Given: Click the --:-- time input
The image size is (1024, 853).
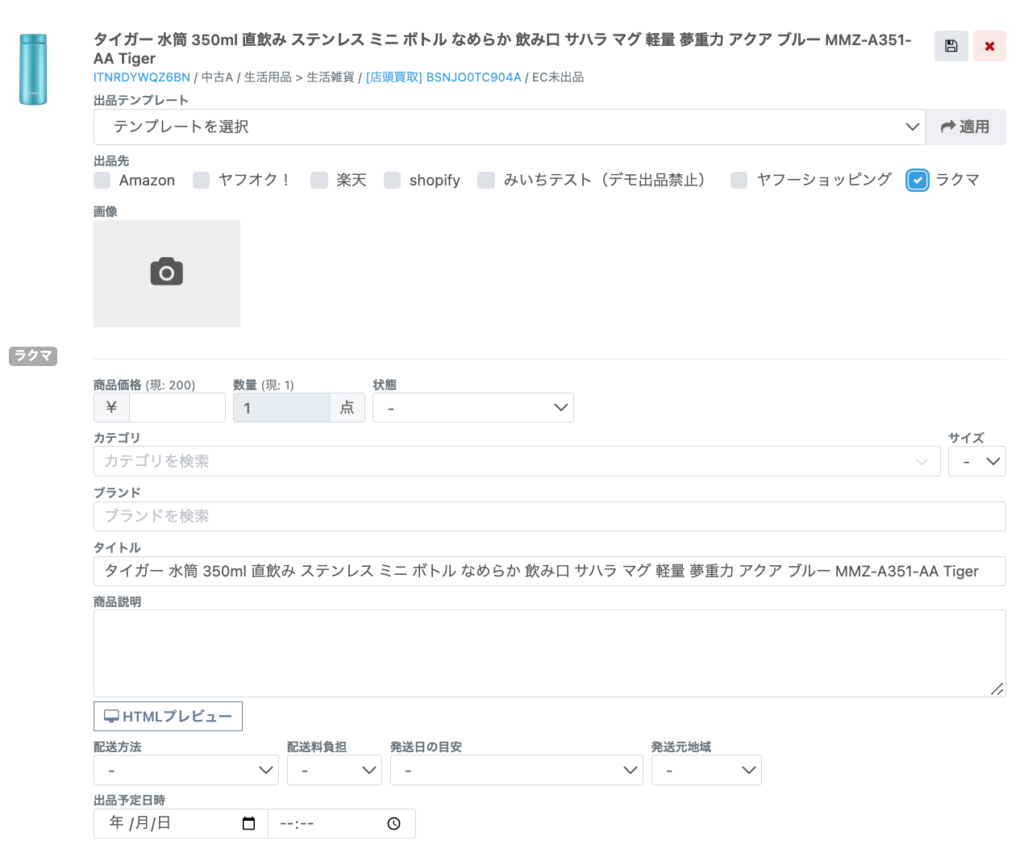Looking at the screenshot, I should coord(342,824).
